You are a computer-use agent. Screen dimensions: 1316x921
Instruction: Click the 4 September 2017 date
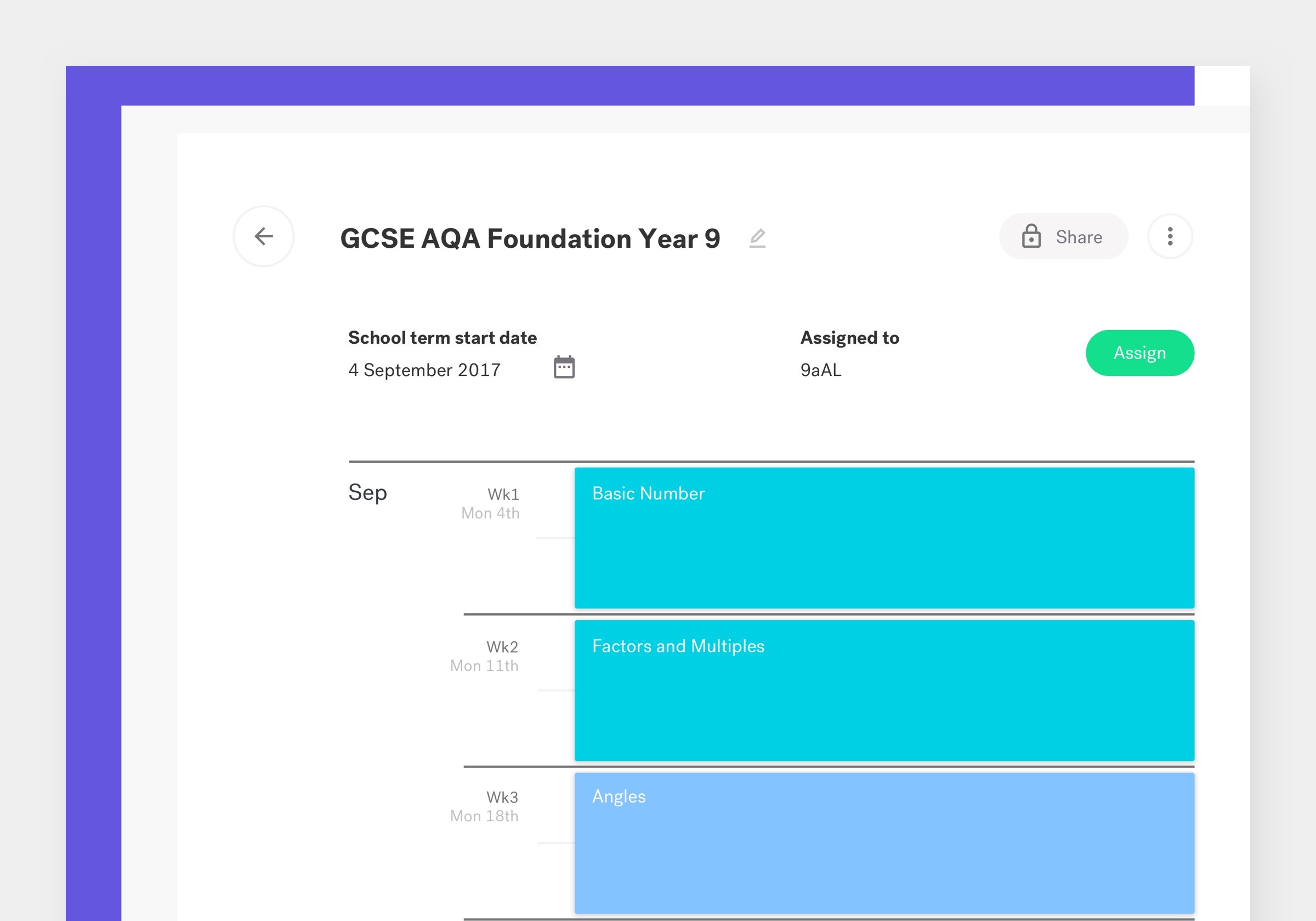click(424, 370)
